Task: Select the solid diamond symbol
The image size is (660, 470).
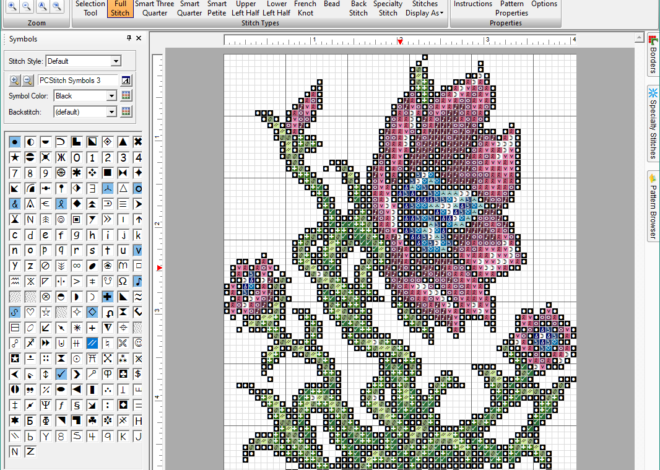Action: point(77,204)
